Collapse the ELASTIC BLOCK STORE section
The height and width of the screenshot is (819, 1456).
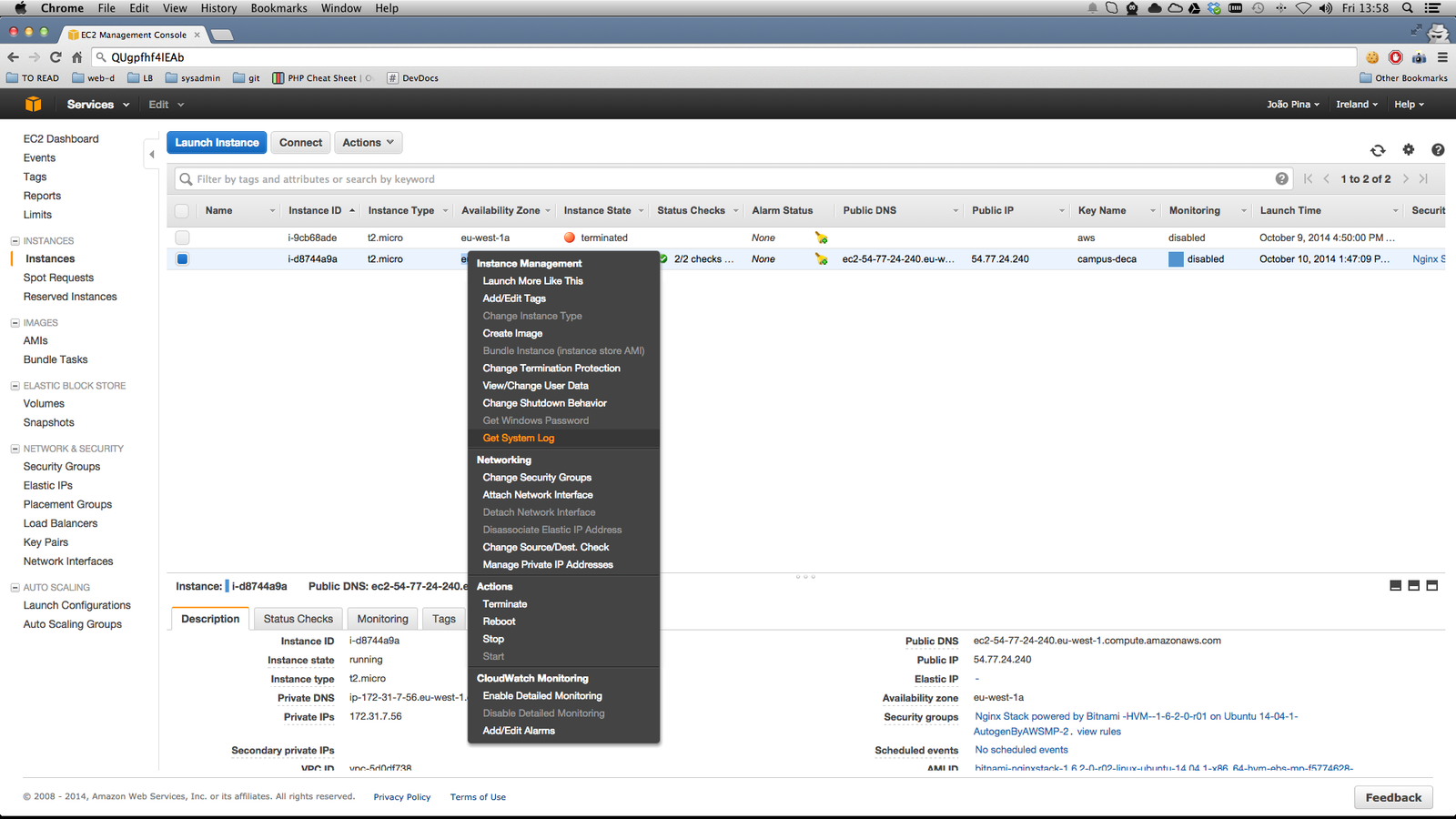[15, 386]
